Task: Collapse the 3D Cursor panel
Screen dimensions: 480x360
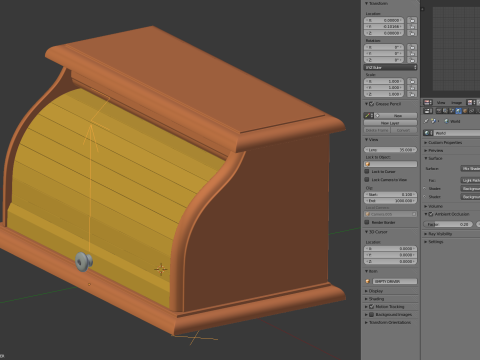Action: point(366,232)
